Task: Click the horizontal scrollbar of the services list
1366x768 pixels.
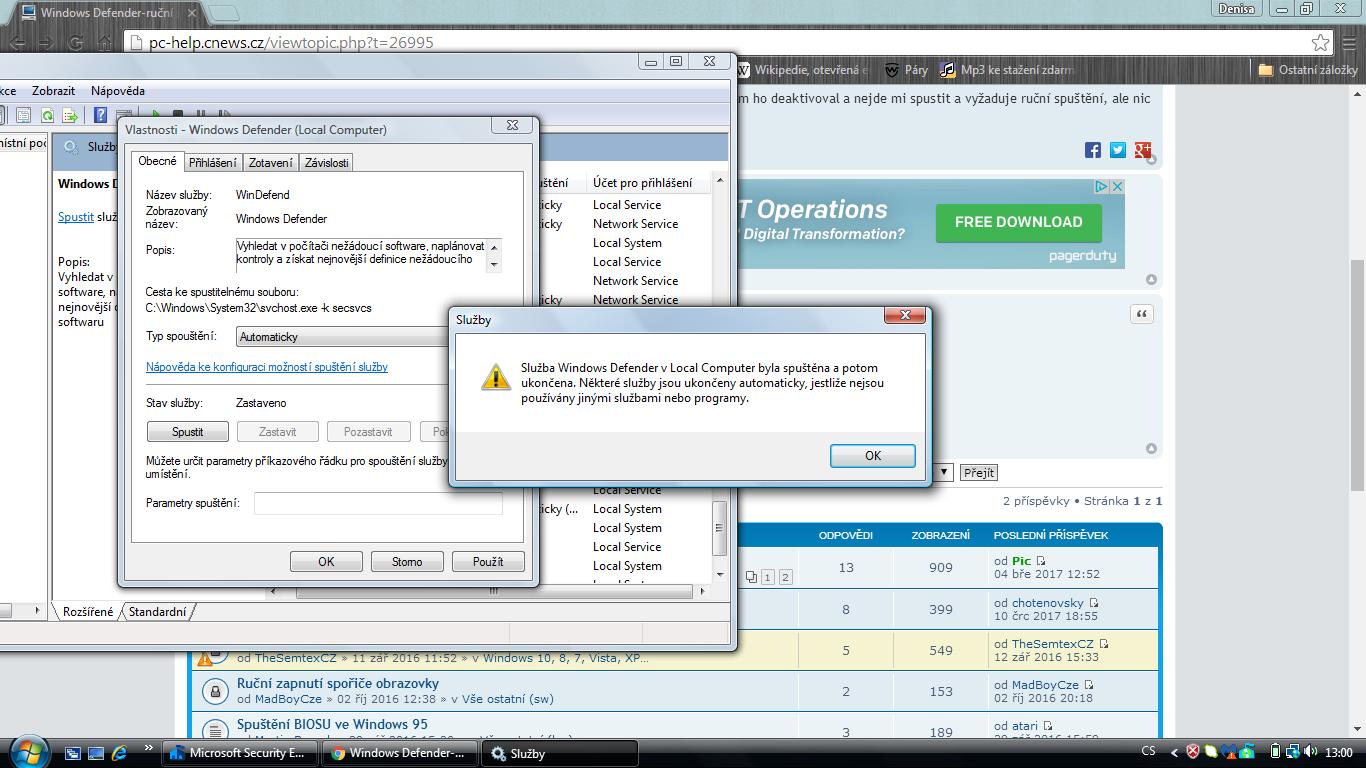Action: coord(490,591)
